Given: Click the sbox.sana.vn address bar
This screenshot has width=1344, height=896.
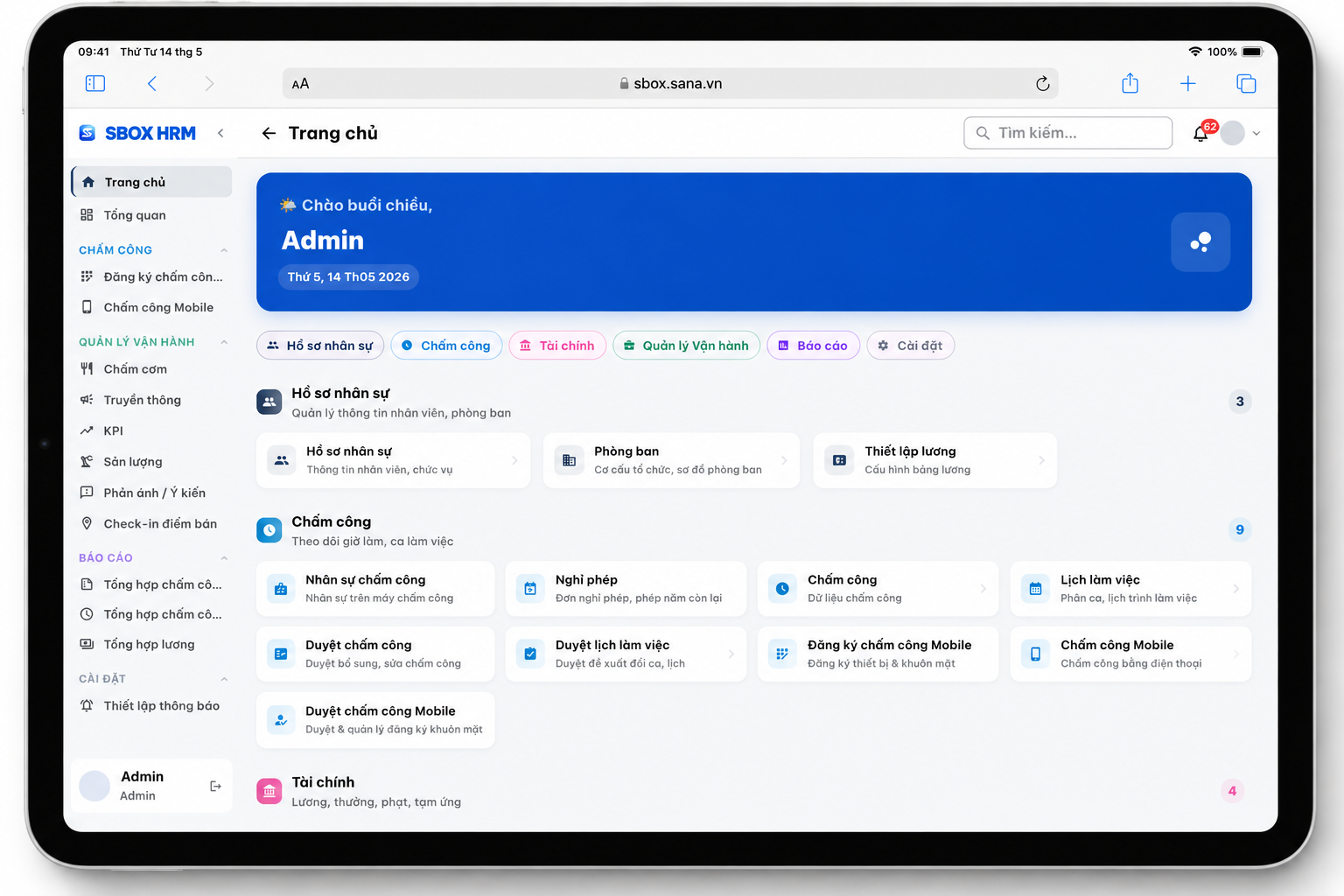Looking at the screenshot, I should [670, 84].
